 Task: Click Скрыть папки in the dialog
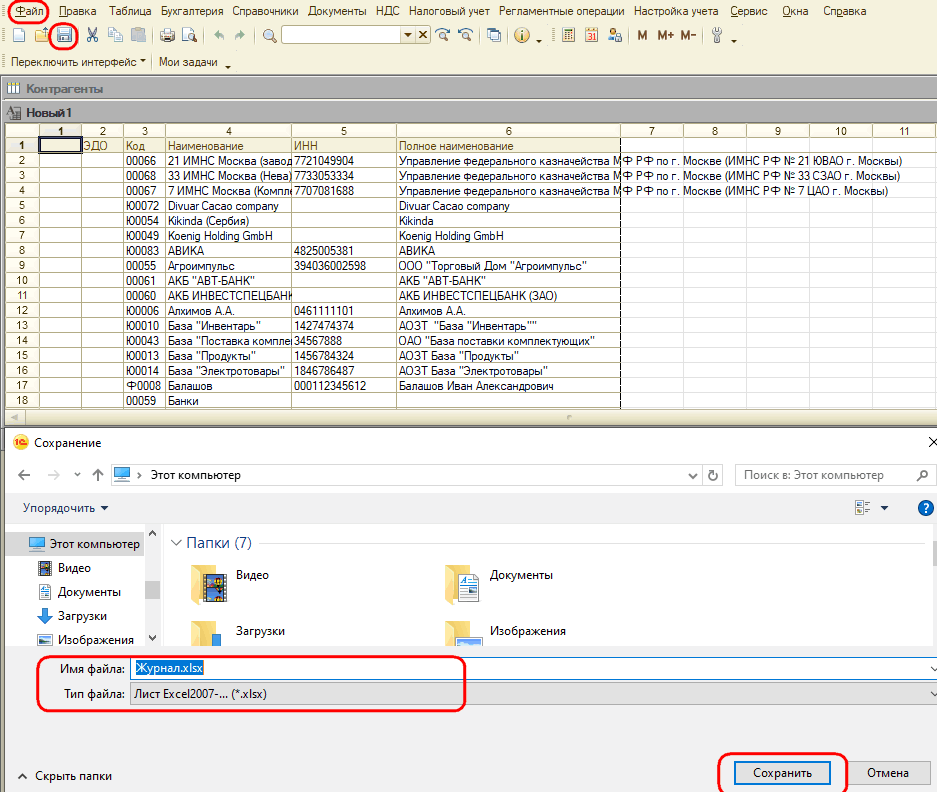click(x=65, y=776)
